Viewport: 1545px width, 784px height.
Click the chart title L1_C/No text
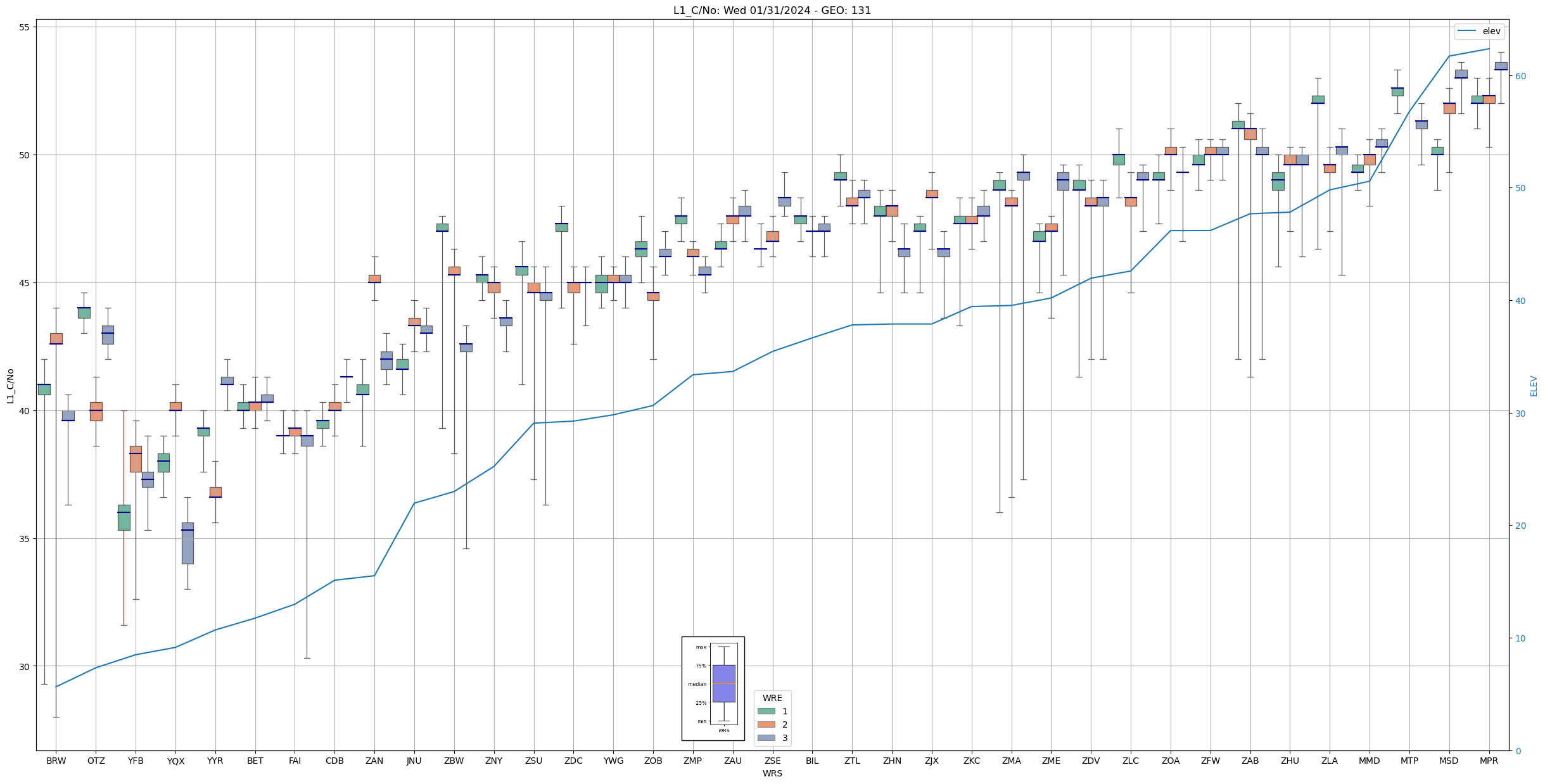coord(772,11)
